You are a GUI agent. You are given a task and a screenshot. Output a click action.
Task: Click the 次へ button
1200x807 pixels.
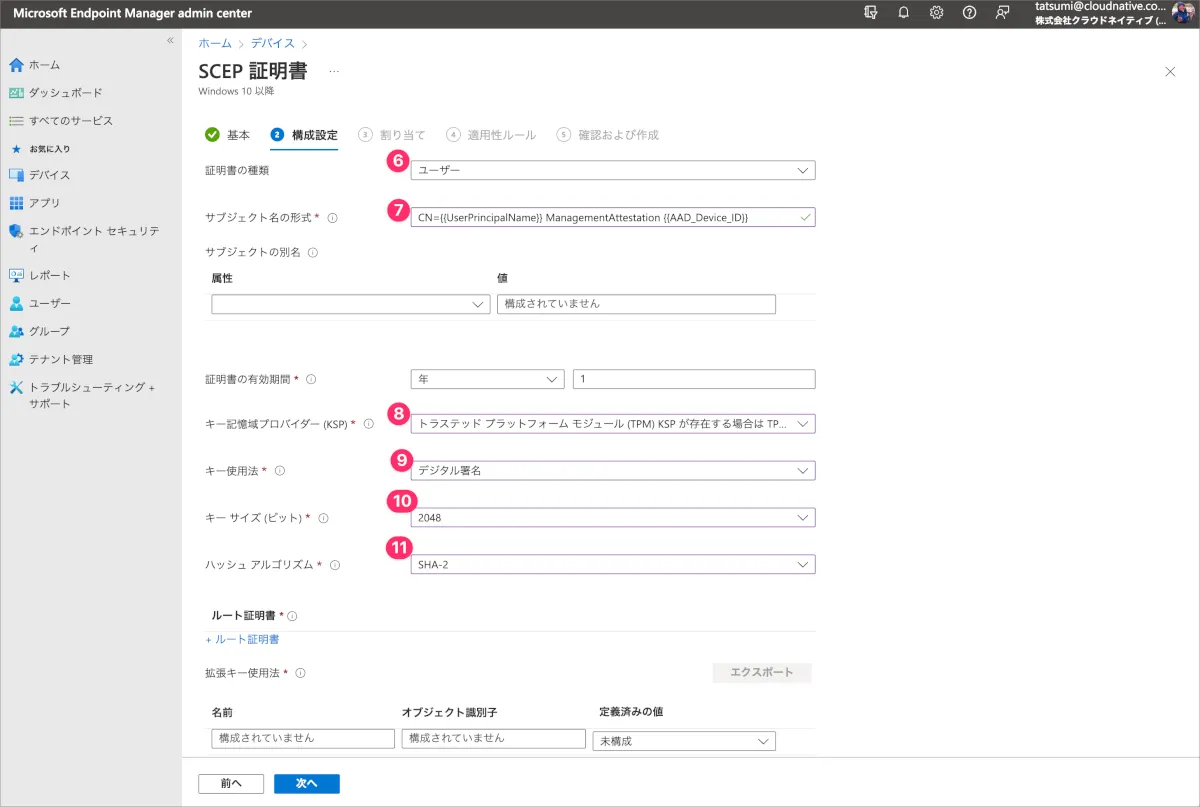point(306,784)
